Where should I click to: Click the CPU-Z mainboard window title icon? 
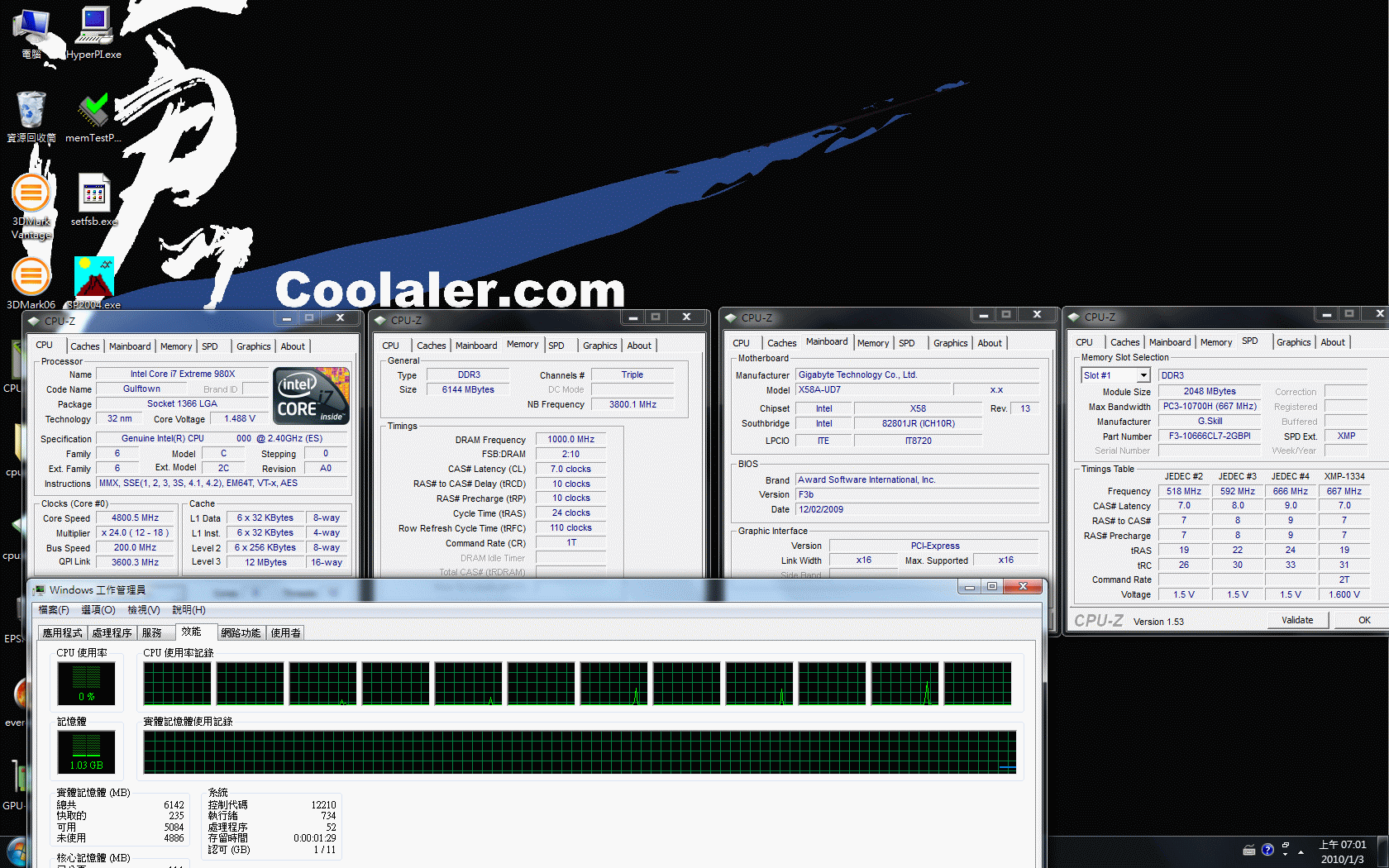(731, 317)
